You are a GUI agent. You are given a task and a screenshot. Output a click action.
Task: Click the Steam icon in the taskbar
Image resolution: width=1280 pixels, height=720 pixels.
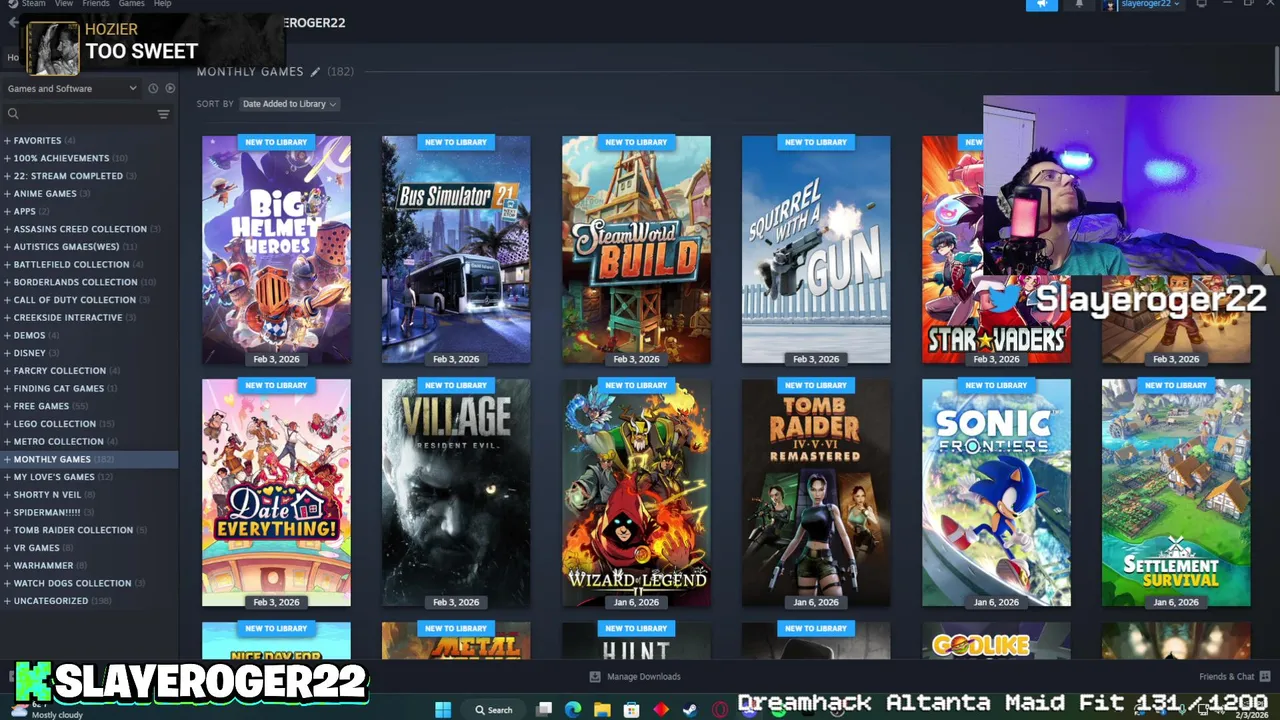690,710
